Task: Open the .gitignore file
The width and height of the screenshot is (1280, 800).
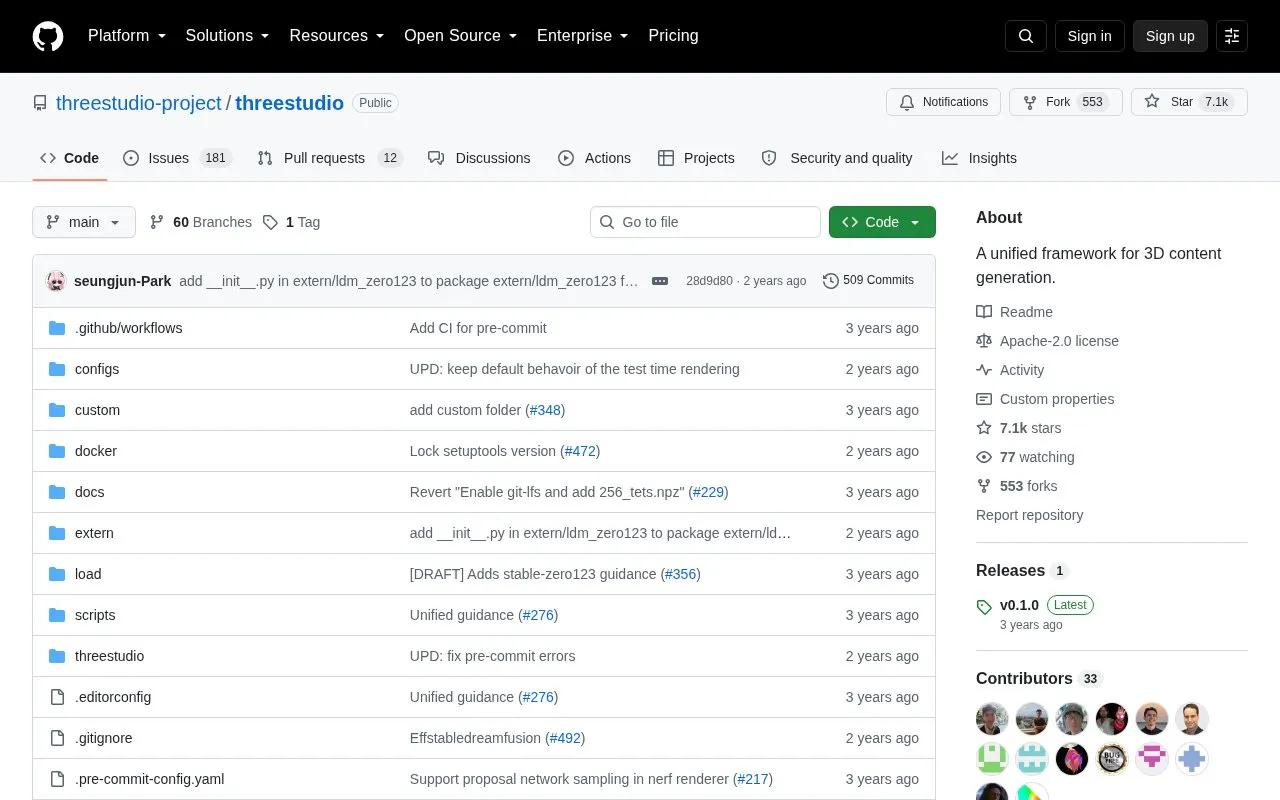Action: tap(104, 738)
